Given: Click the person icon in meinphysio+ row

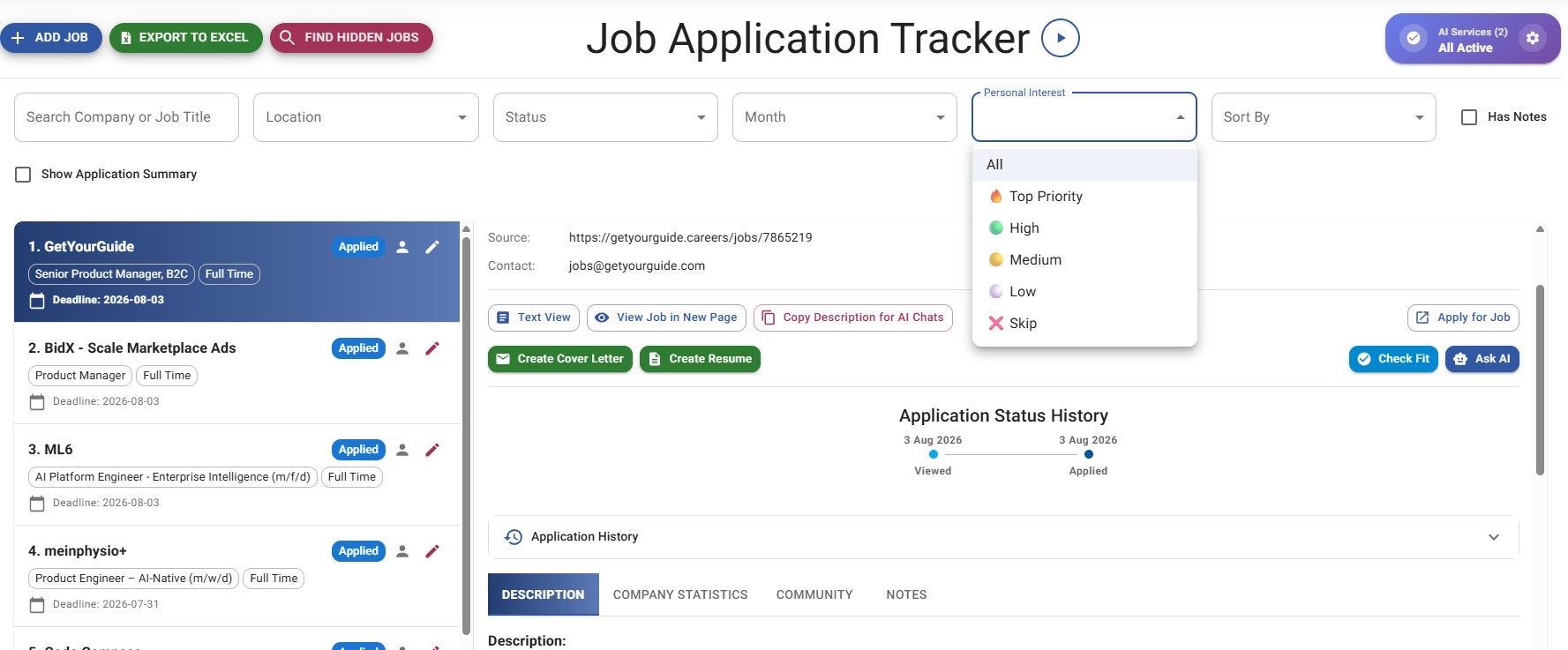Looking at the screenshot, I should [x=402, y=551].
